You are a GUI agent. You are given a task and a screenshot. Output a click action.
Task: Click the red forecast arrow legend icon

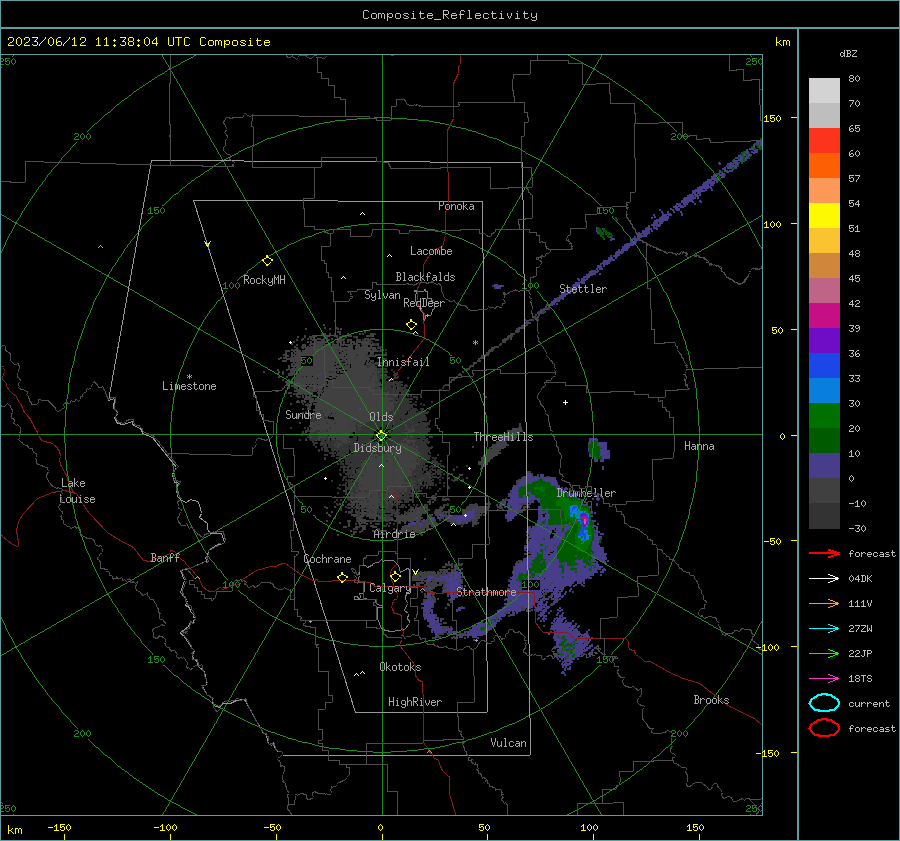pos(824,553)
